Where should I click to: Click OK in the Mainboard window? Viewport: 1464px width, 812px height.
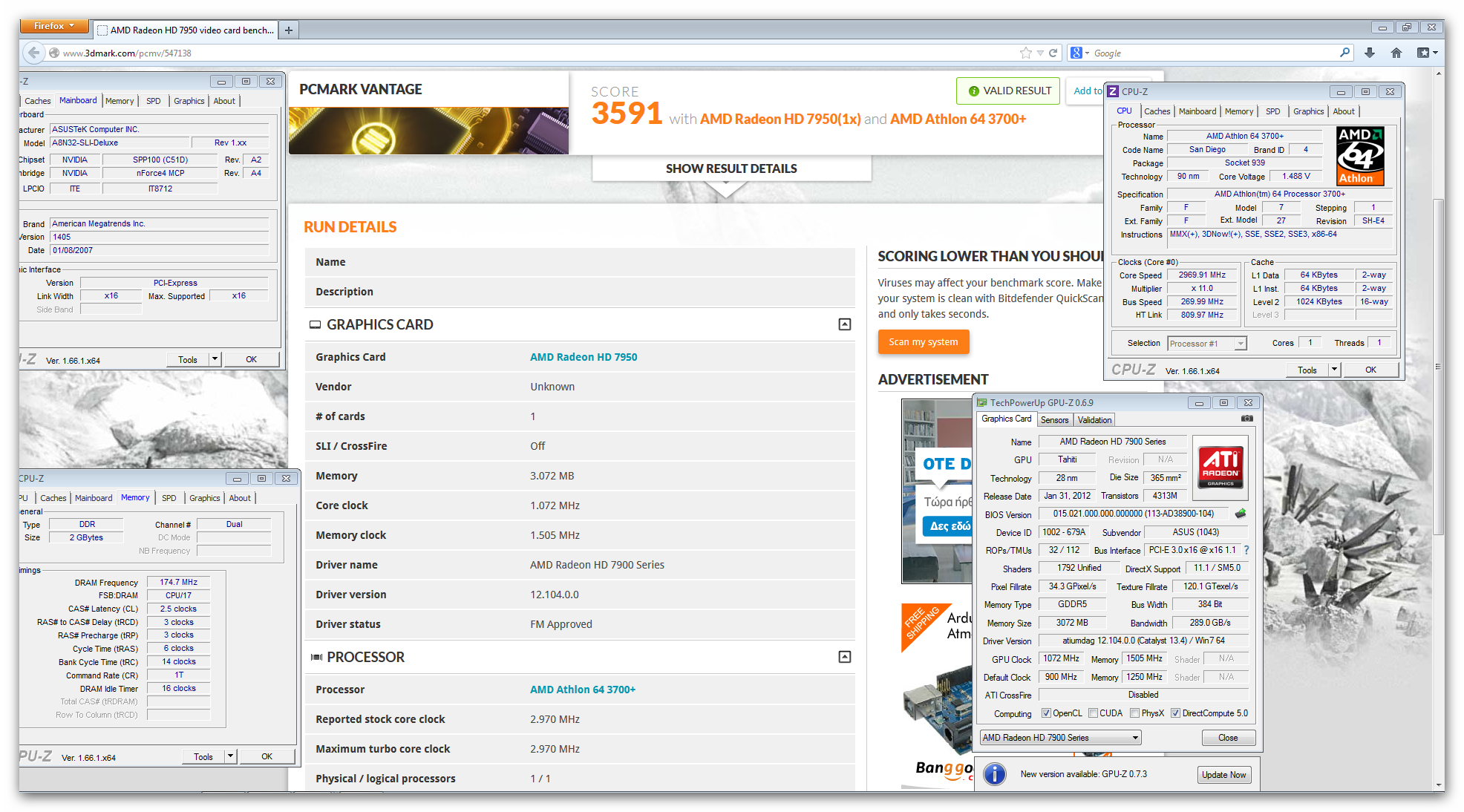coord(252,359)
